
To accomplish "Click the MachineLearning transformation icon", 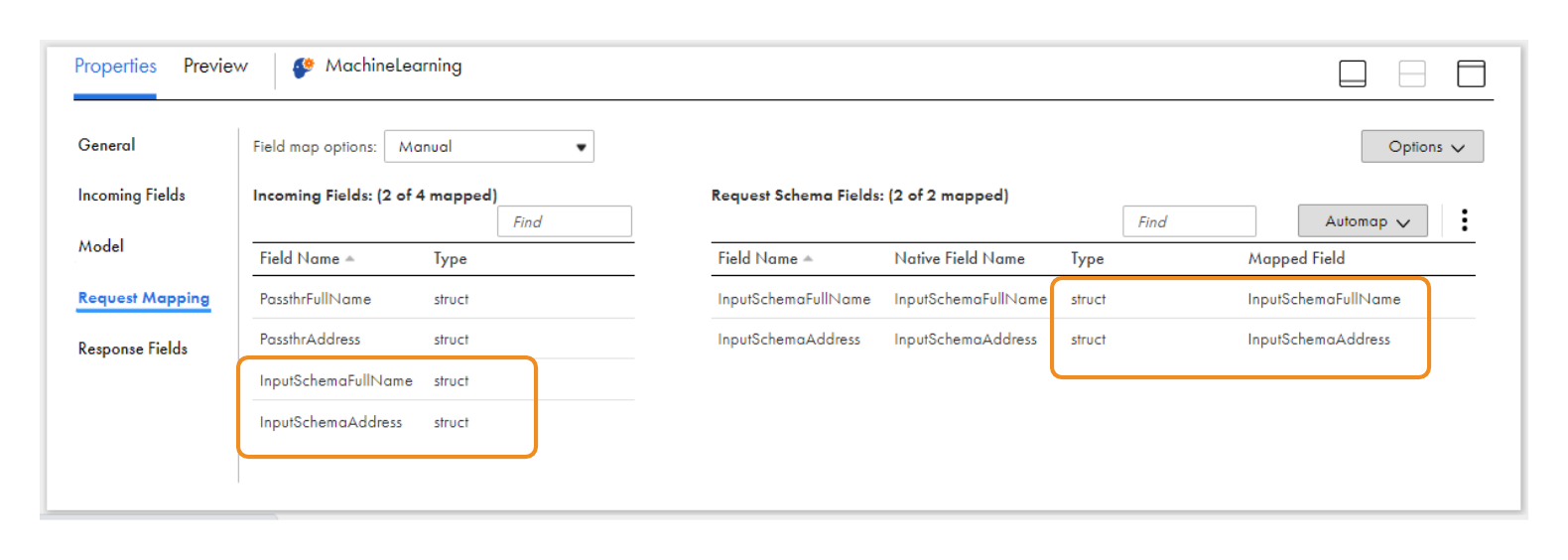I will click(303, 68).
